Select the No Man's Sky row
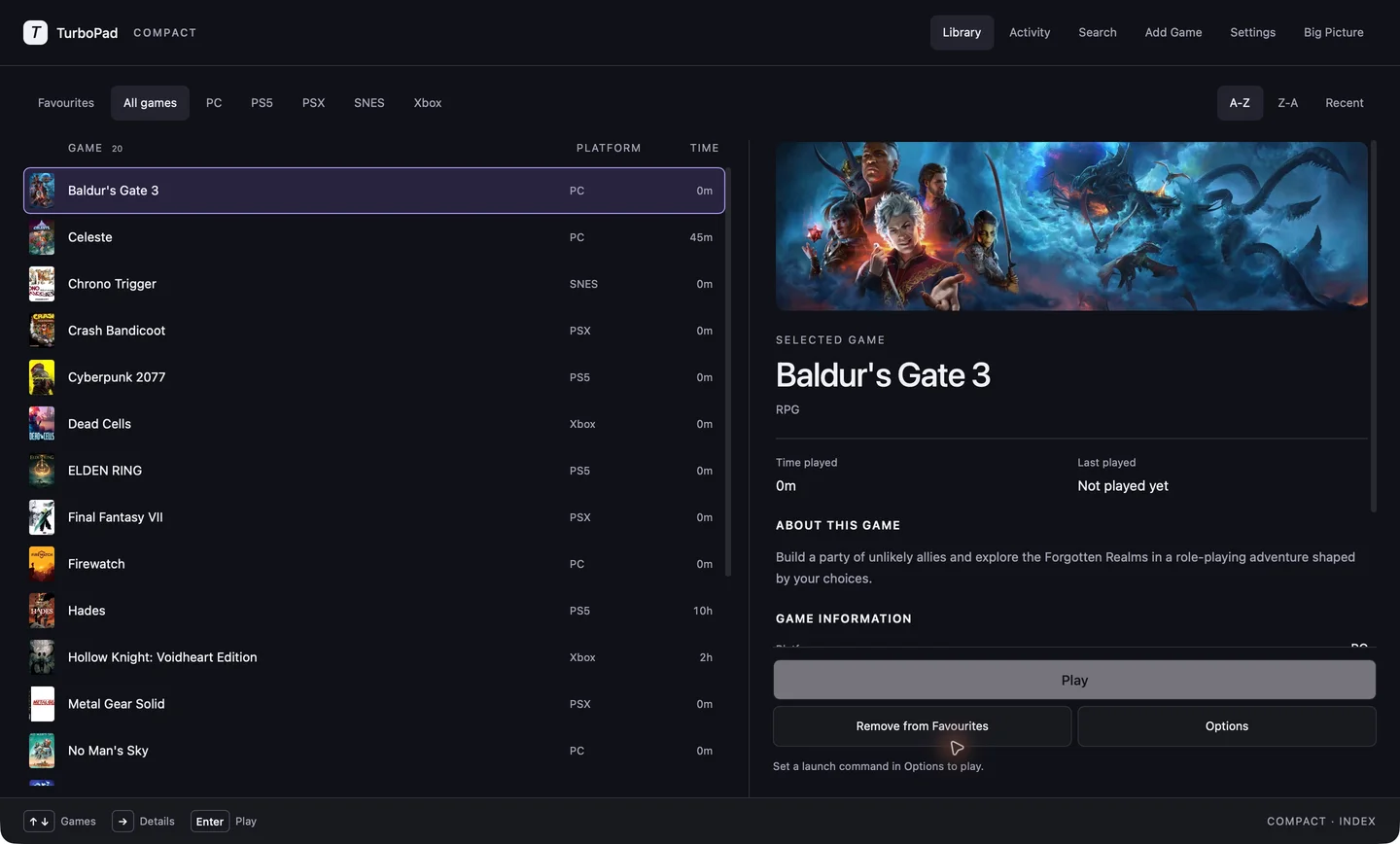This screenshot has width=1400, height=844. (374, 751)
